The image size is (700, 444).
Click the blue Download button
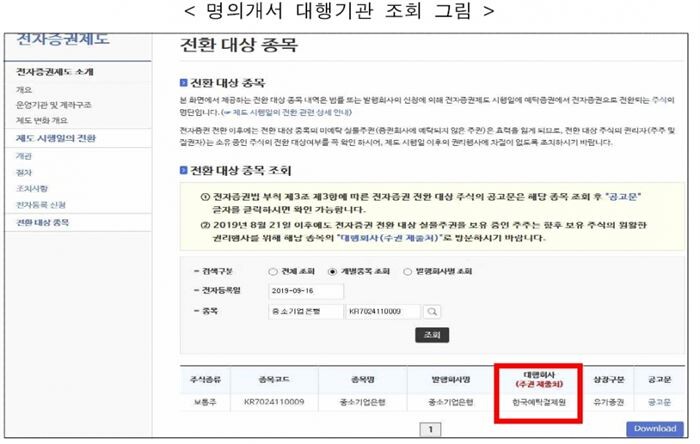pyautogui.click(x=655, y=428)
